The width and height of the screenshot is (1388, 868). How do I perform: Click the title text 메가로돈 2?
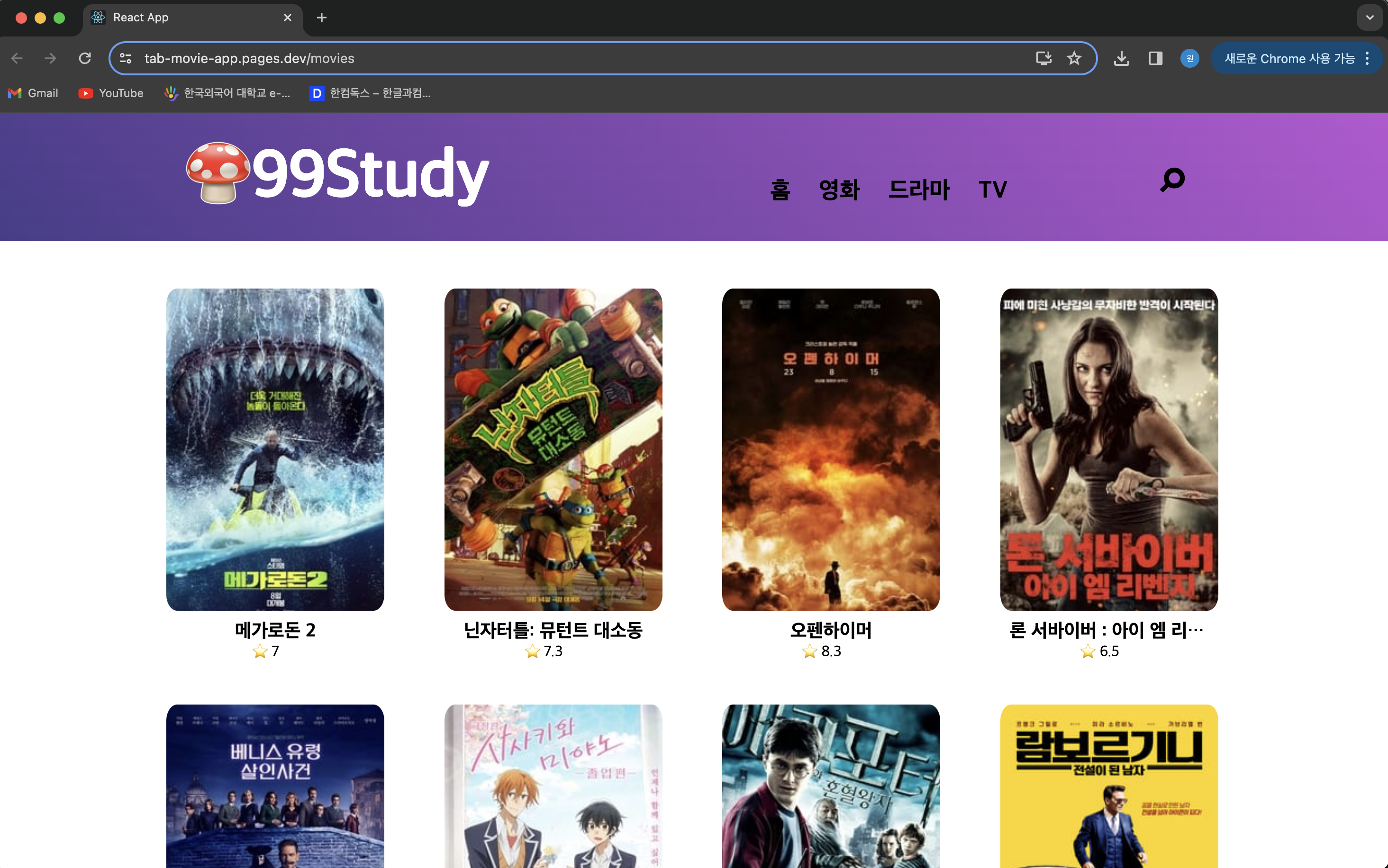point(275,630)
